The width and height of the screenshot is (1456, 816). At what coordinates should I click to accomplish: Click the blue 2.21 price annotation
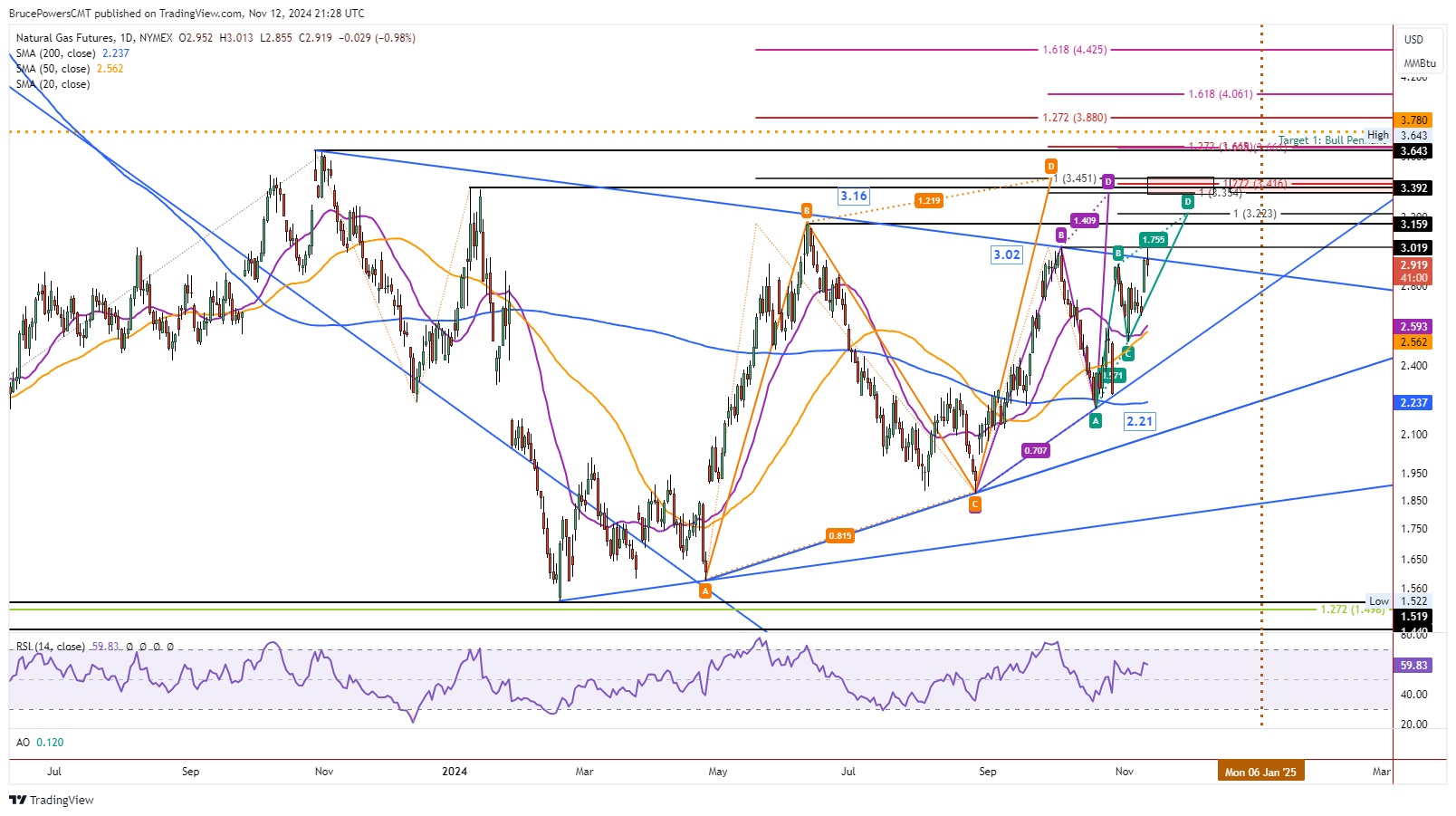1140,421
